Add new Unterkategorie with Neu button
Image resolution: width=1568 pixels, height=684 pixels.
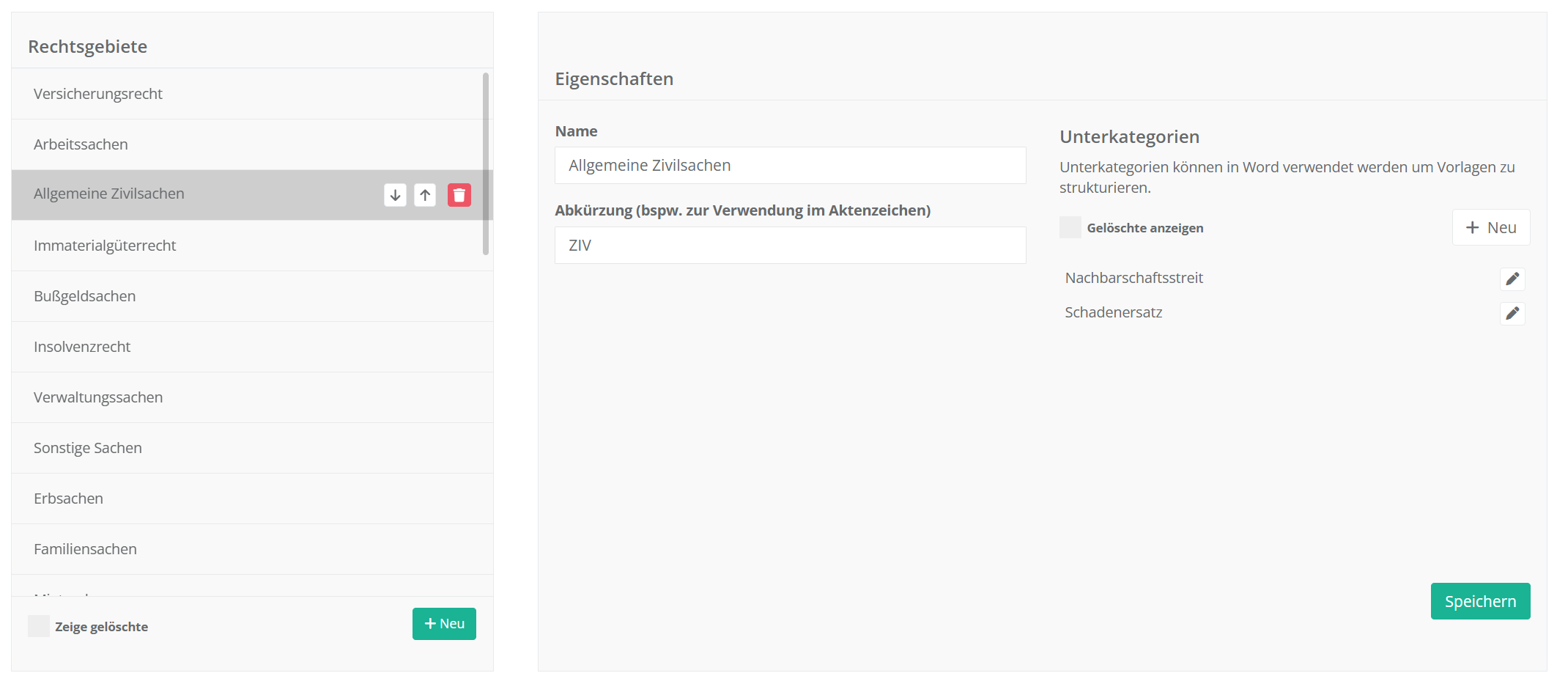click(x=1490, y=228)
